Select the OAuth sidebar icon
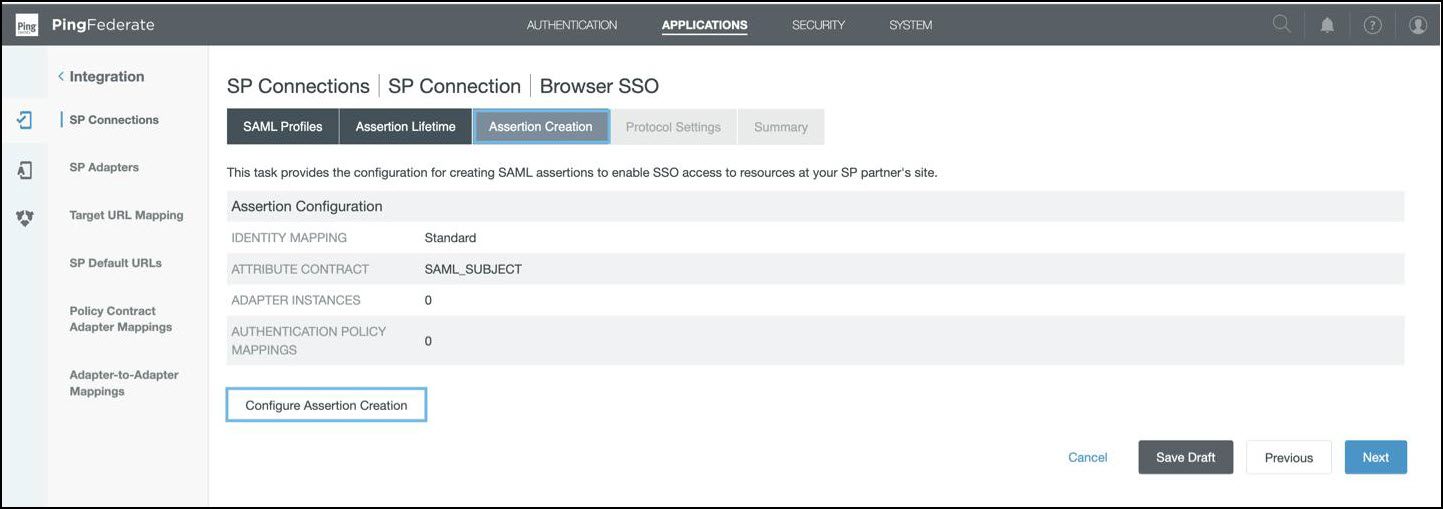The image size is (1443, 509). tap(25, 218)
